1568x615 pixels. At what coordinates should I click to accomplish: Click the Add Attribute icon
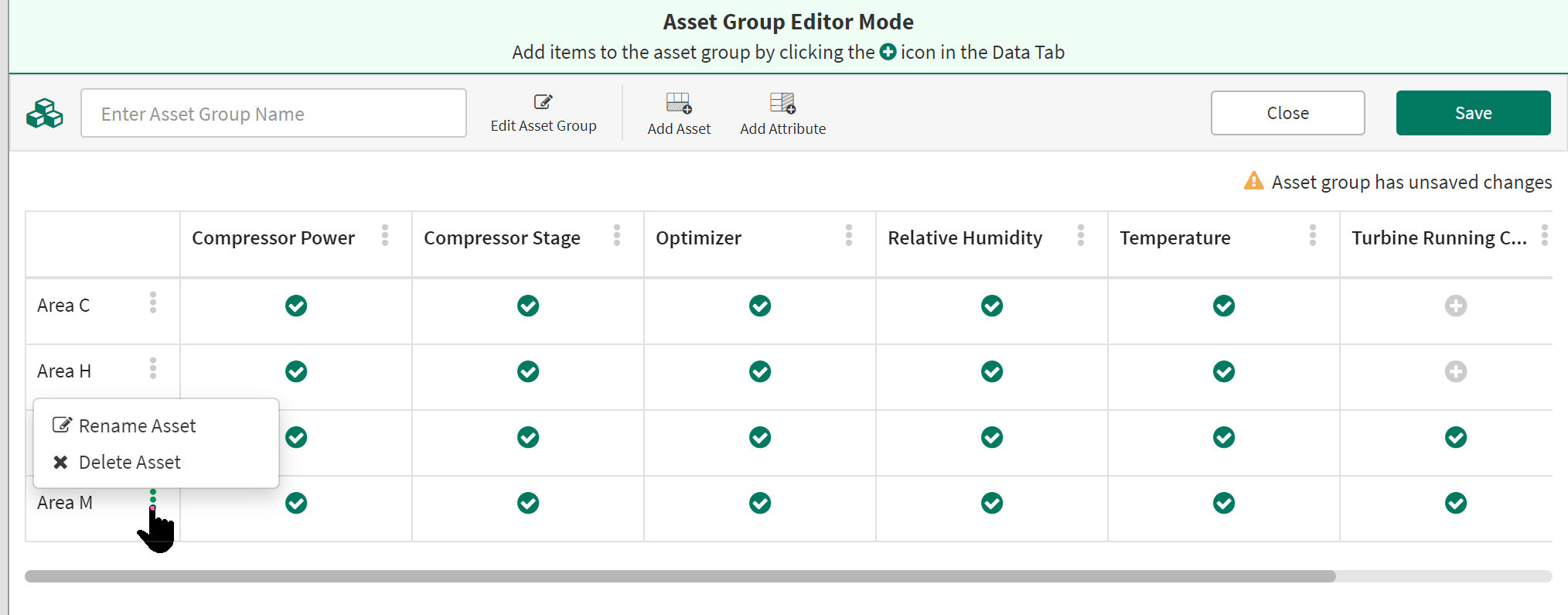(x=782, y=103)
